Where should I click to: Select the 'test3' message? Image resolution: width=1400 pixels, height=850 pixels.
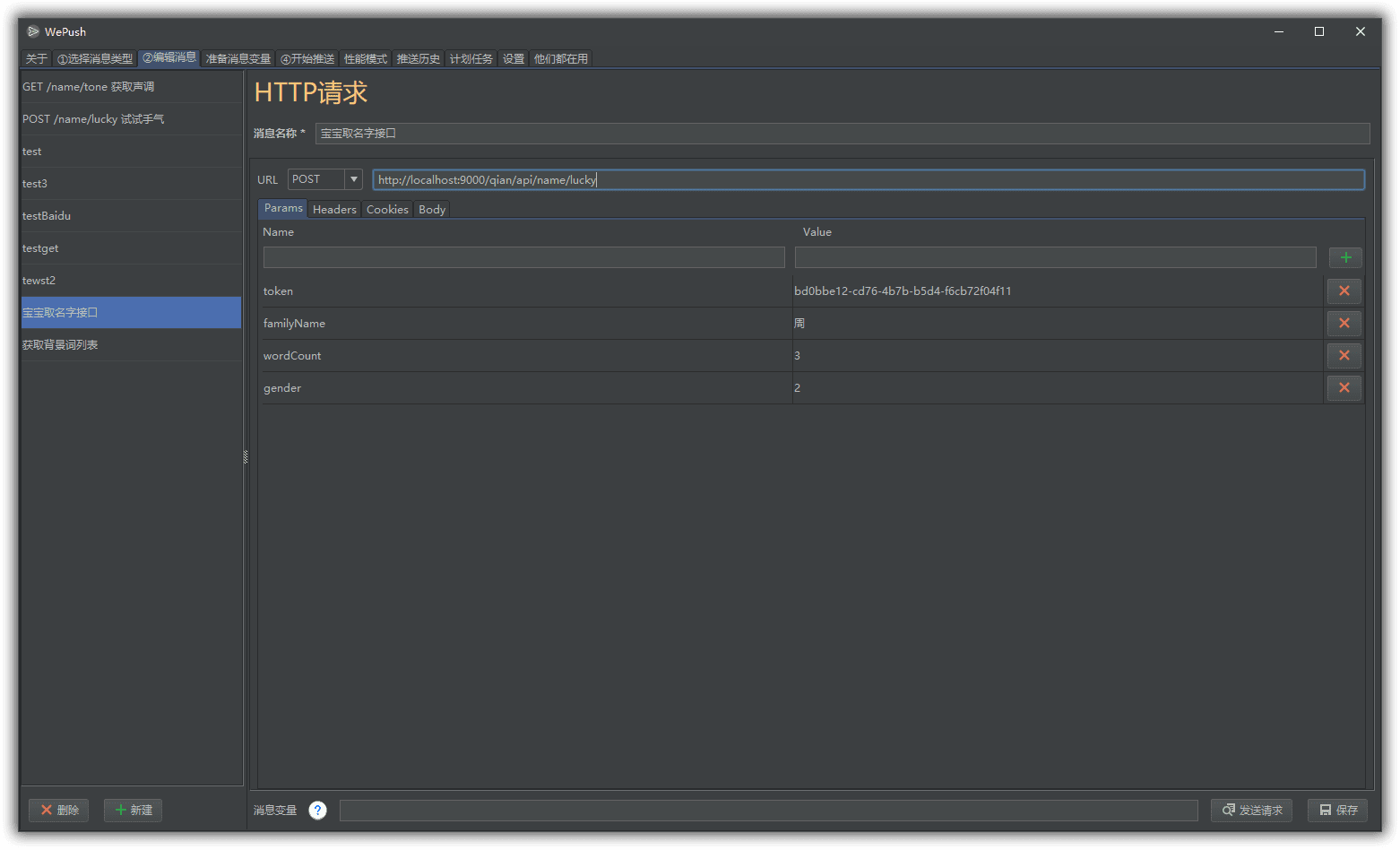(x=131, y=184)
